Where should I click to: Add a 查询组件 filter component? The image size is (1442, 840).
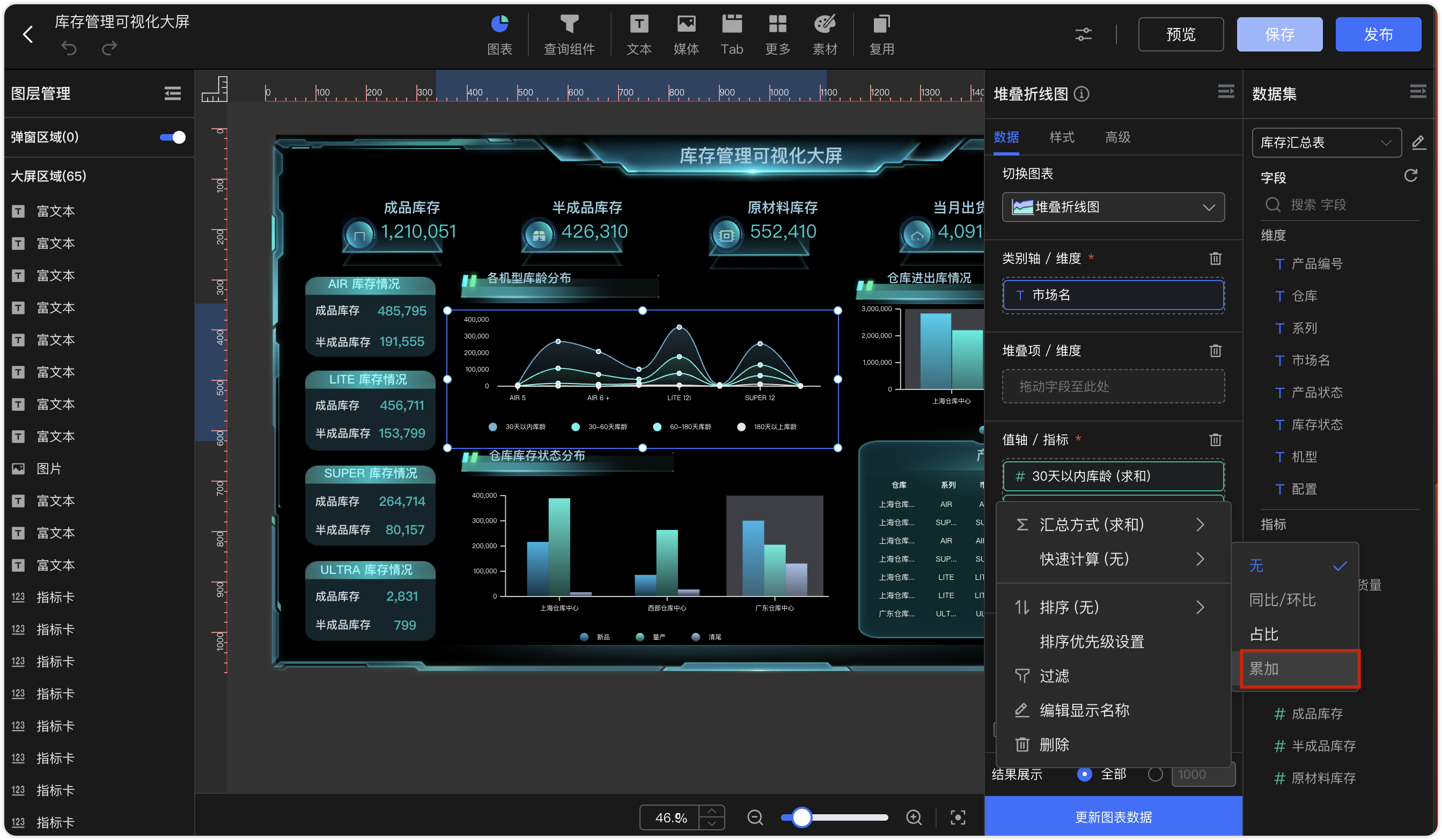[569, 34]
